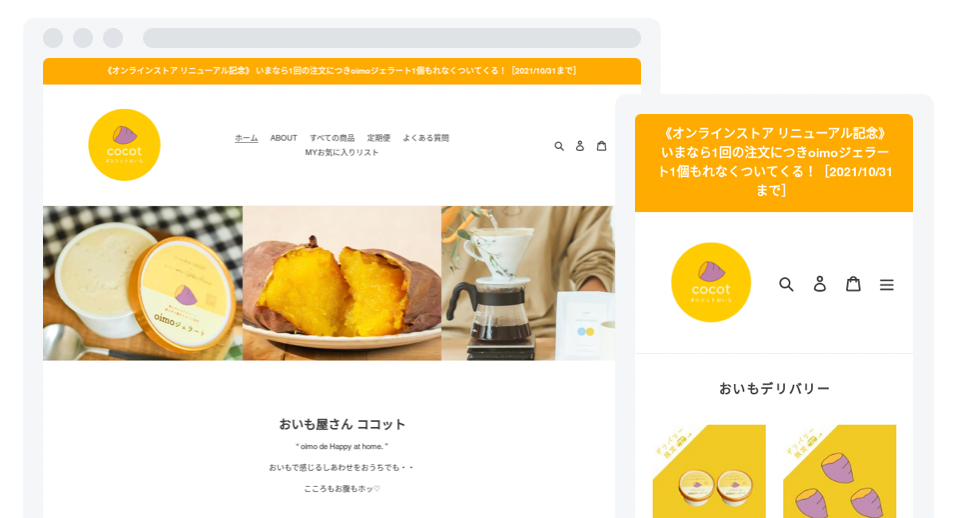Open the account icon in desktop header
The width and height of the screenshot is (956, 518).
coord(580,146)
